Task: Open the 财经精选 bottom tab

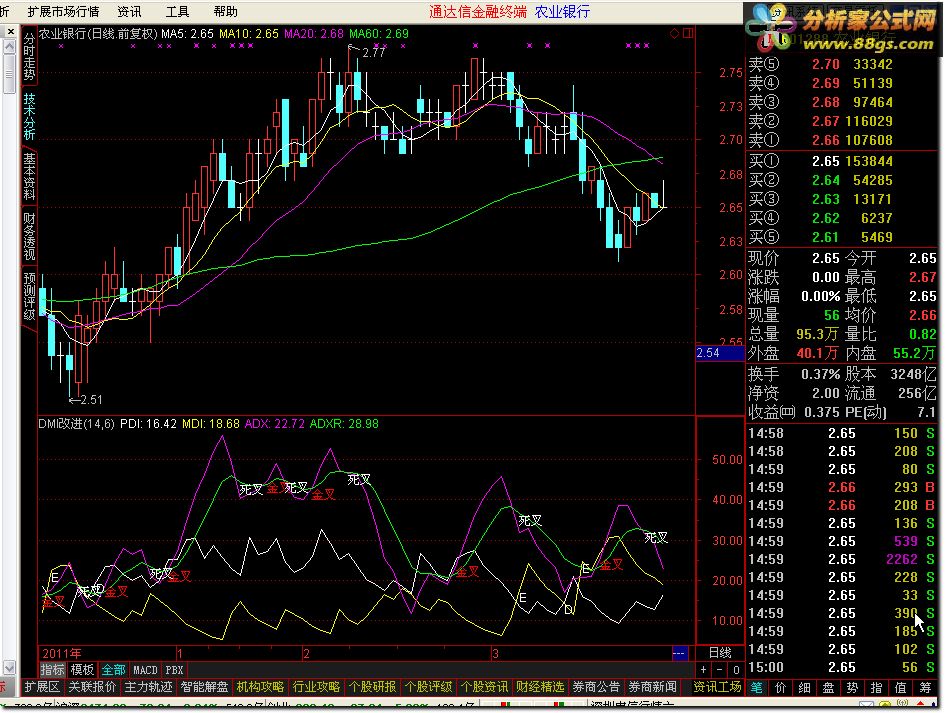Action: pos(541,687)
